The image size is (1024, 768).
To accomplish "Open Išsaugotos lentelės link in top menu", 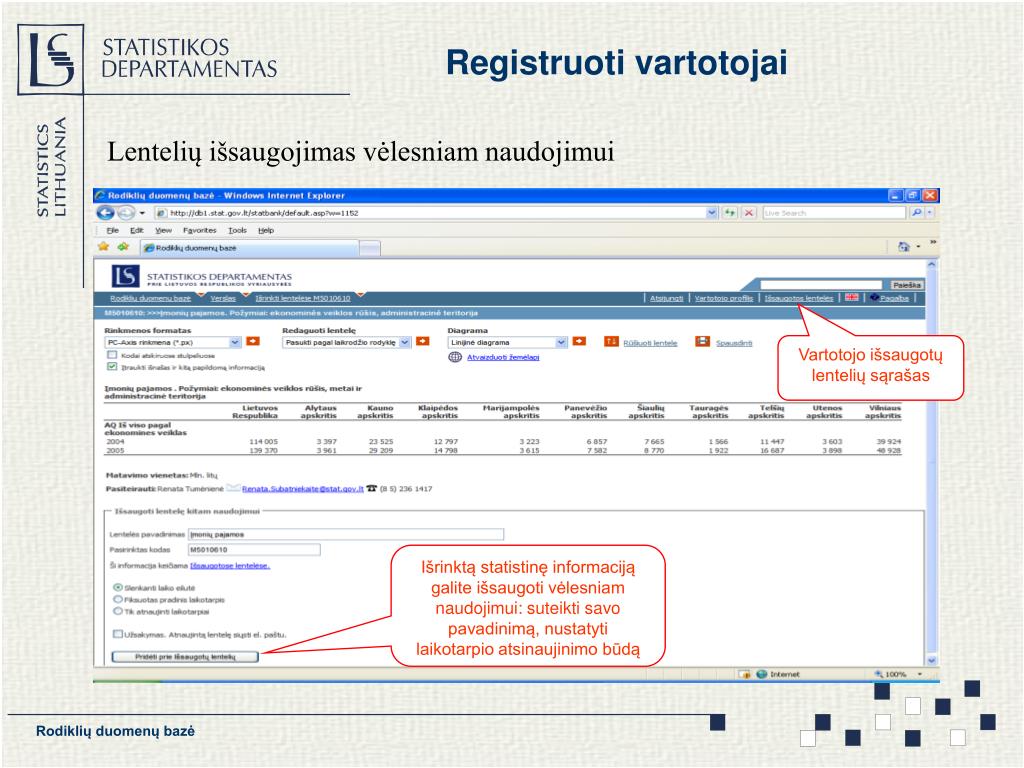I will pos(799,298).
